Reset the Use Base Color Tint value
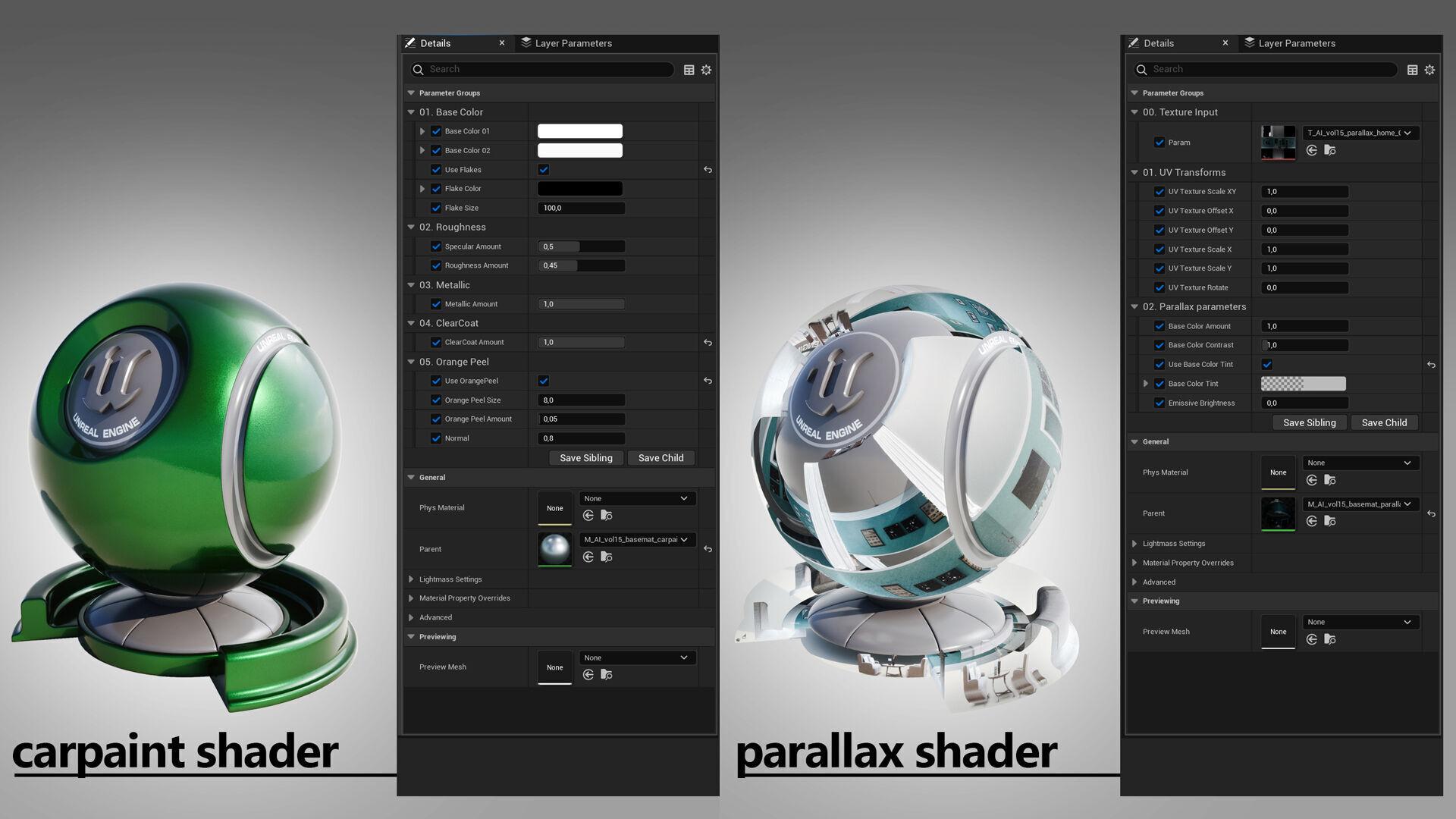The height and width of the screenshot is (819, 1456). 1431,365
